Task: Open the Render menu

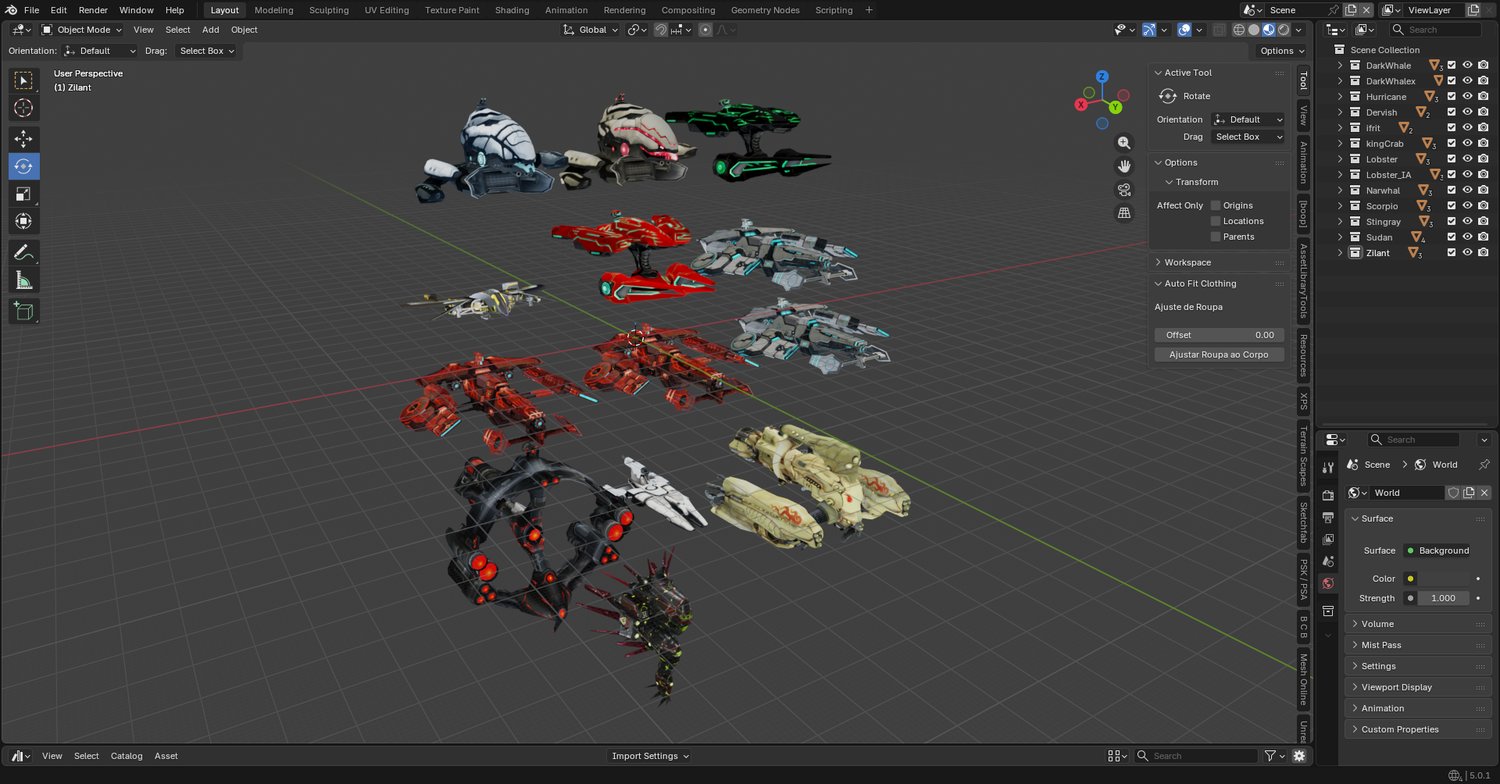Action: click(x=93, y=10)
